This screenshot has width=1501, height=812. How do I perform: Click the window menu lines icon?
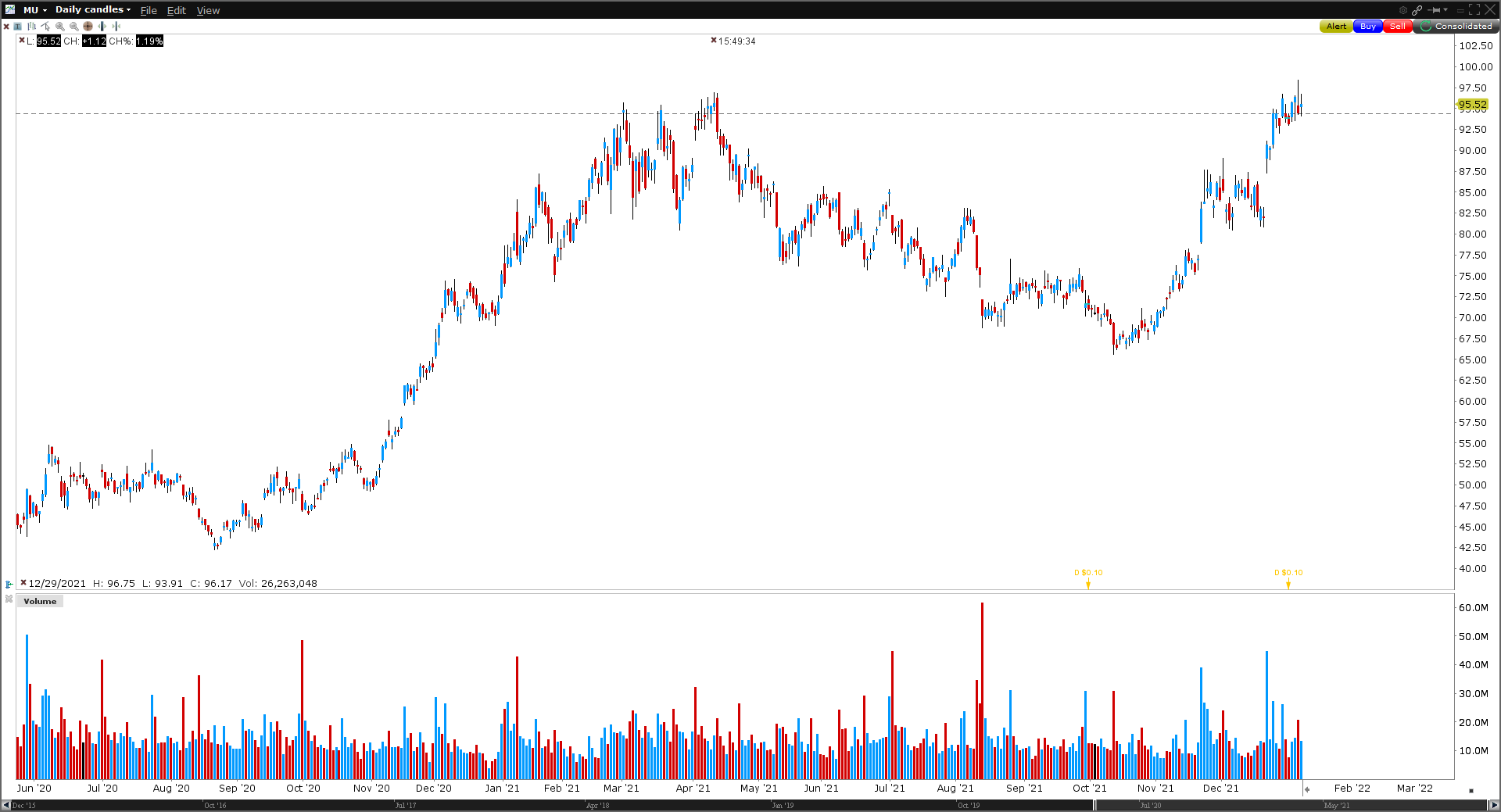1460,10
